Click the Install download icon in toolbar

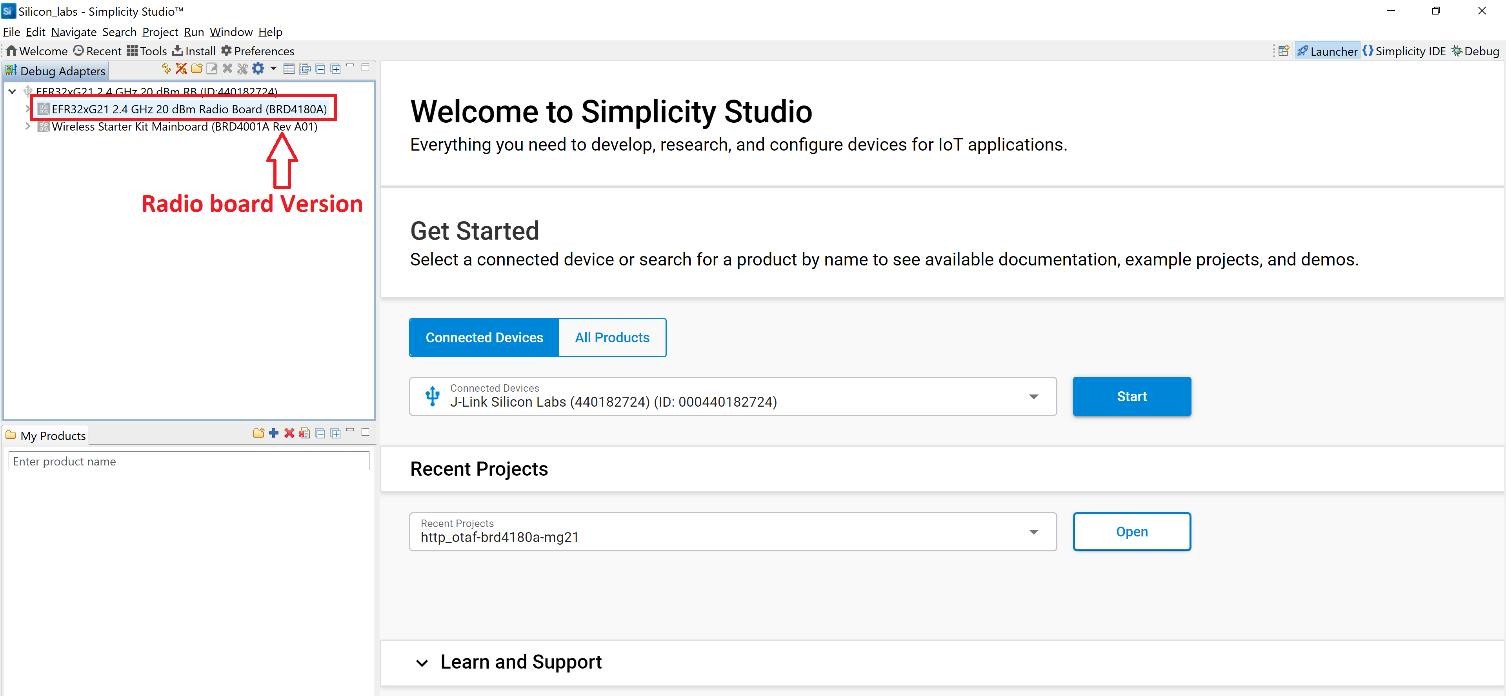click(194, 51)
